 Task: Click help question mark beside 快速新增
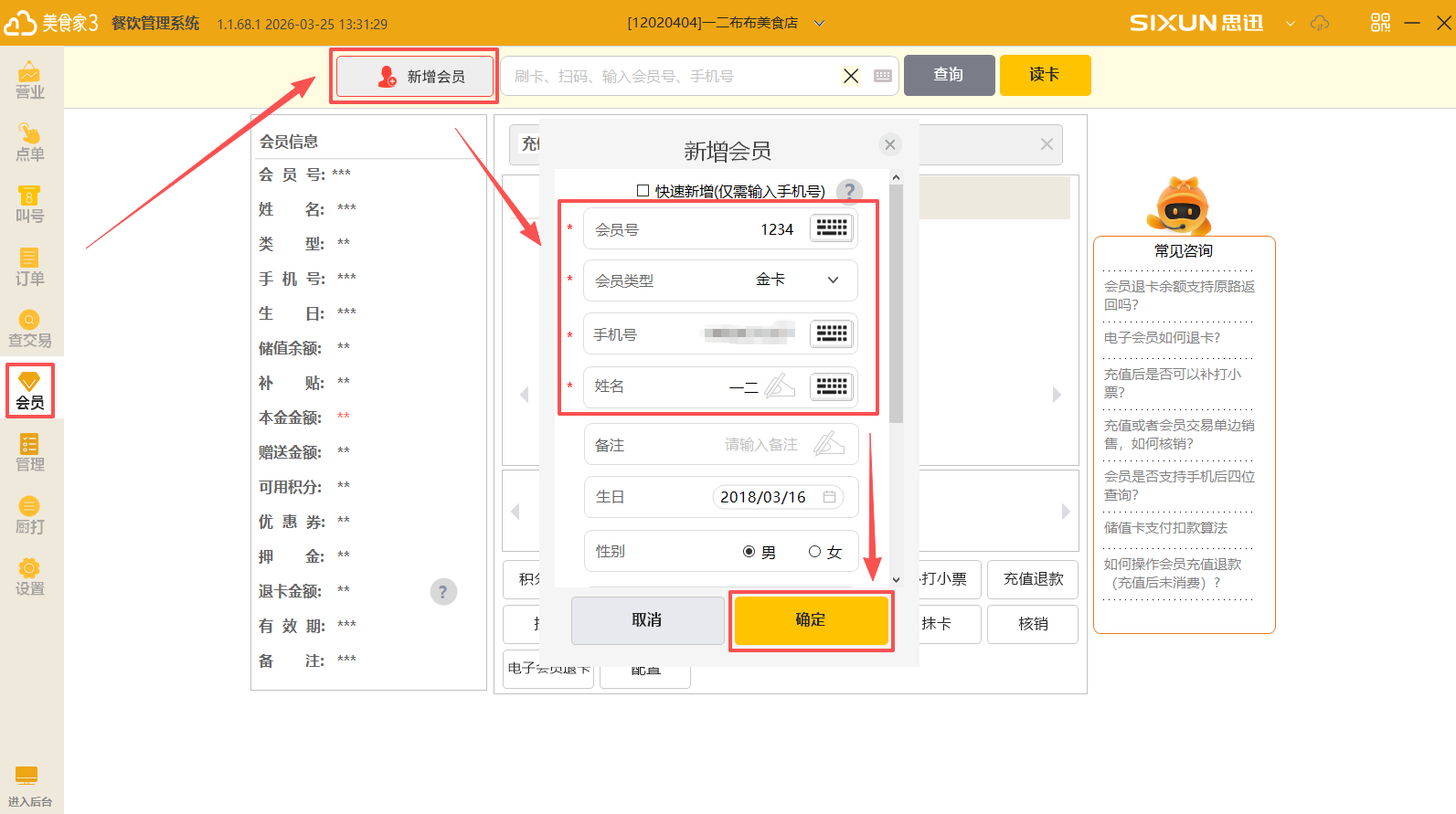click(849, 191)
